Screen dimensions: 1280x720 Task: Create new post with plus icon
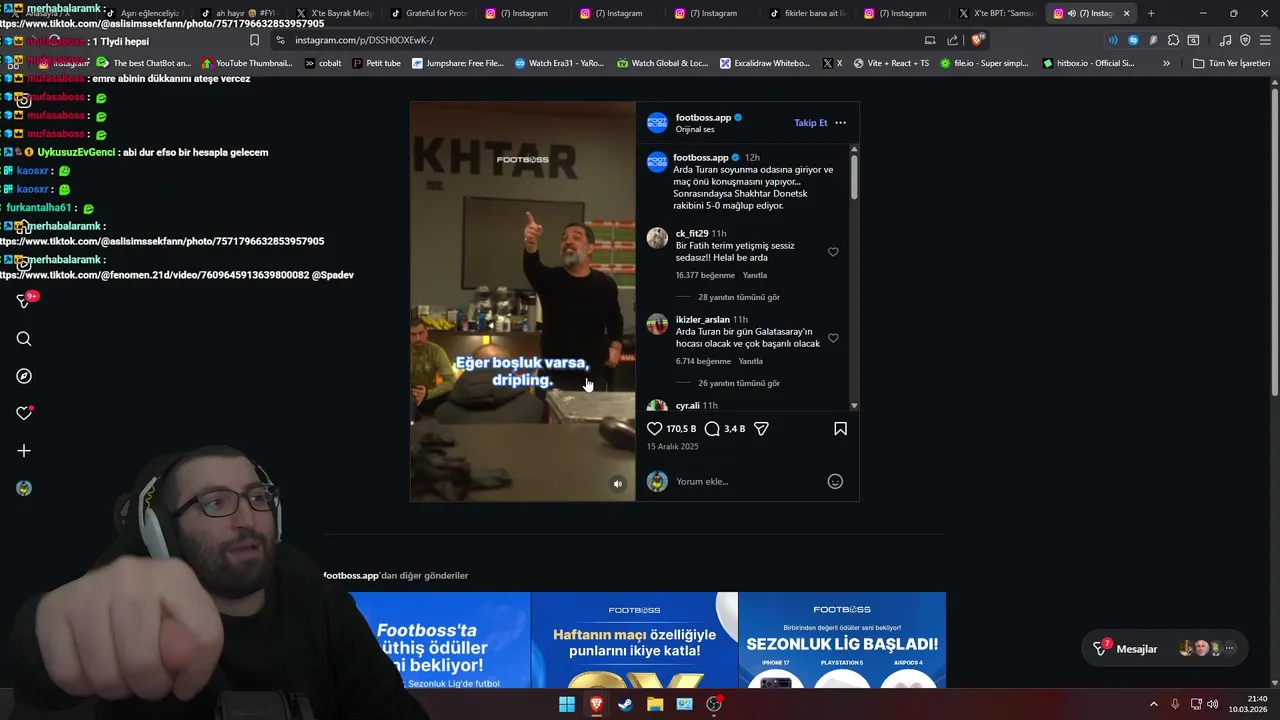tap(24, 451)
